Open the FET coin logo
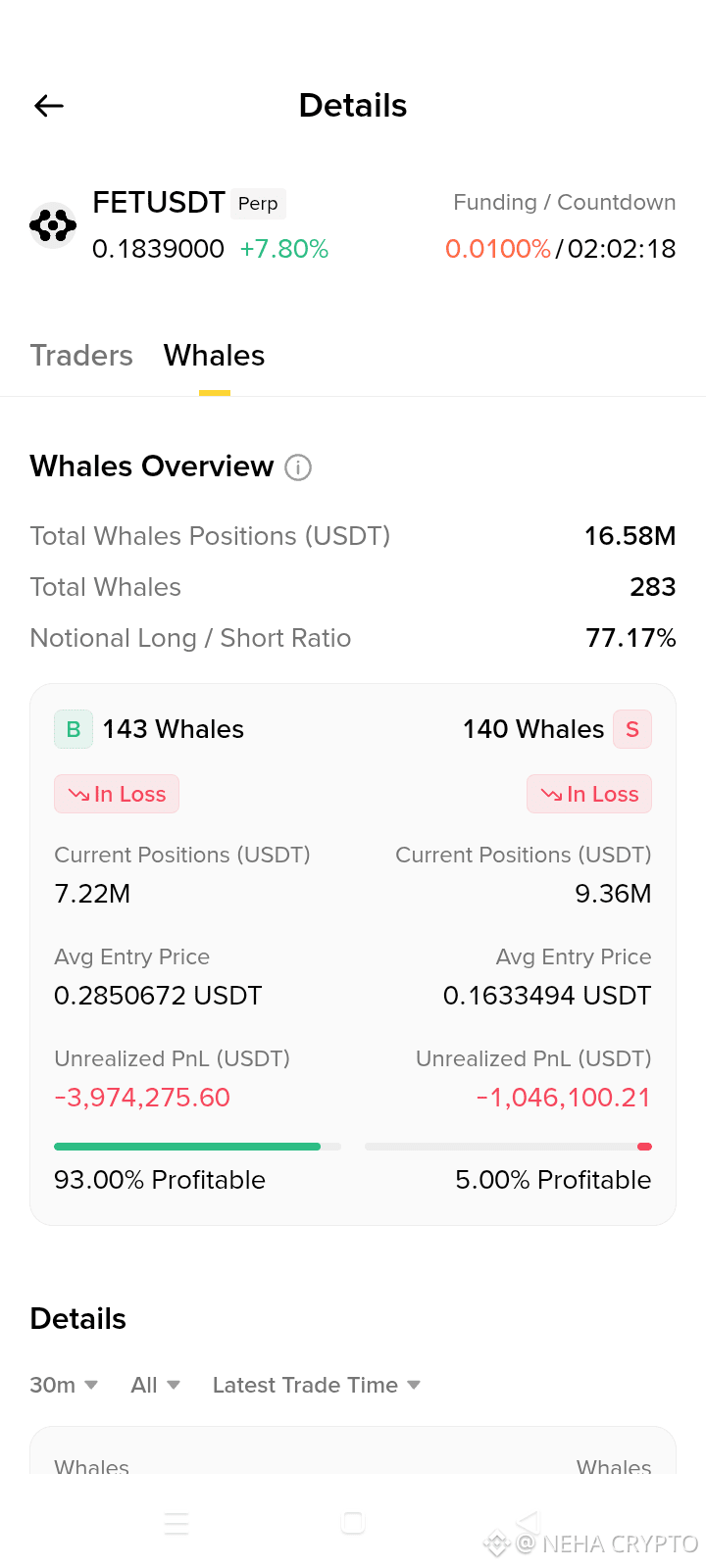The image size is (706, 1568). [x=53, y=225]
